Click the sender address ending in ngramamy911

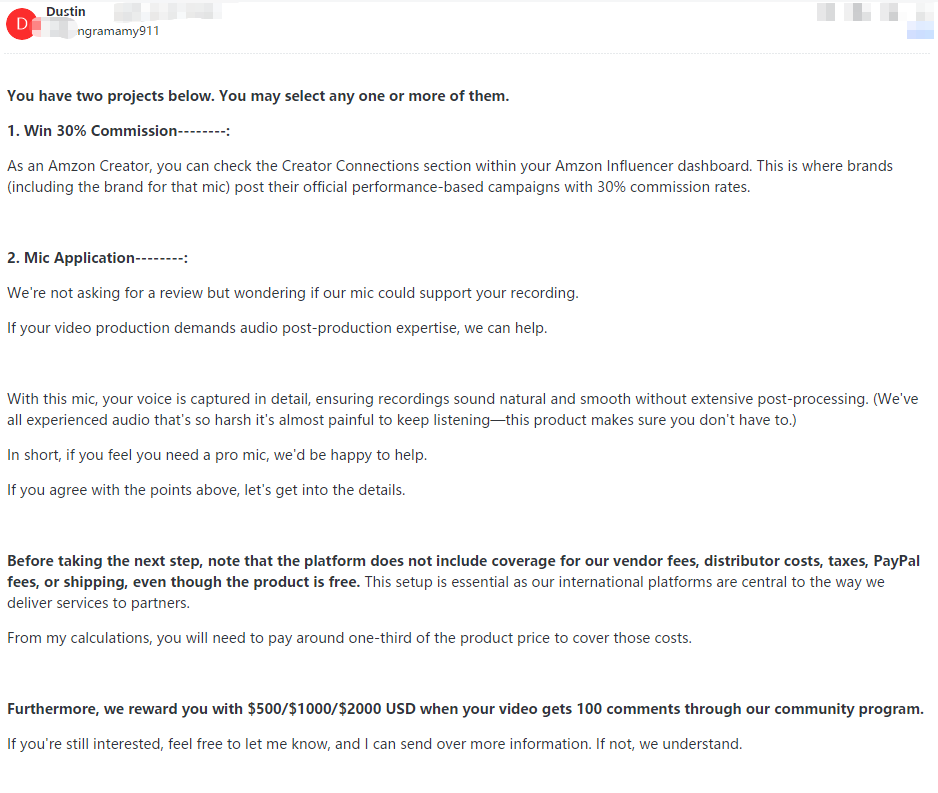tap(118, 30)
